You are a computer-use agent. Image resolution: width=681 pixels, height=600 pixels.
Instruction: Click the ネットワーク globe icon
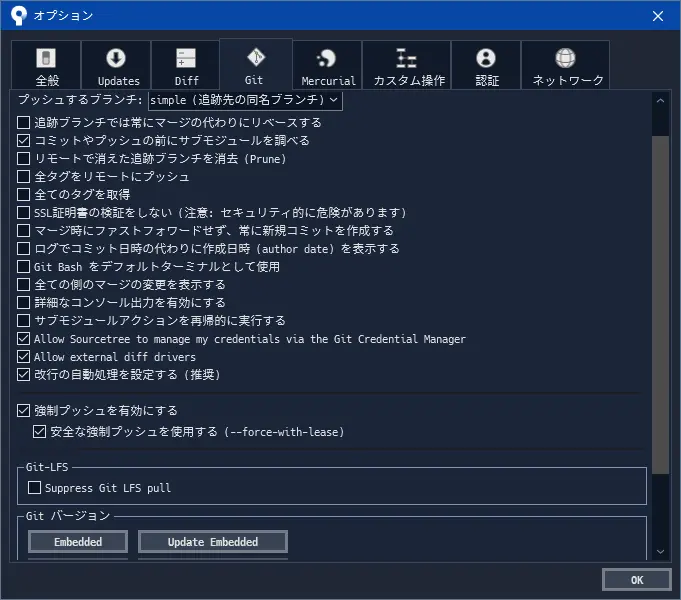[x=565, y=58]
